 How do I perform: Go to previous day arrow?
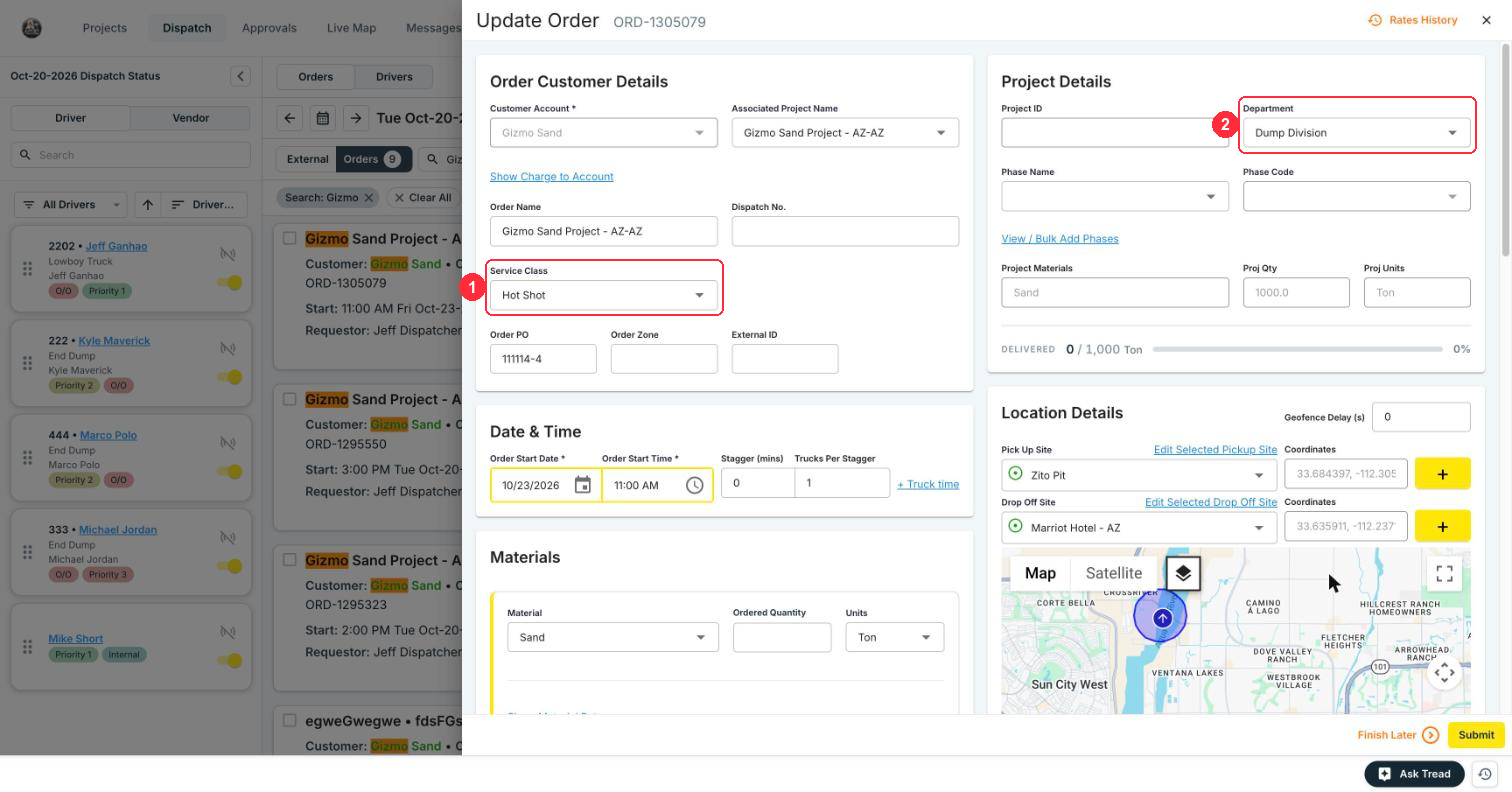click(x=290, y=118)
